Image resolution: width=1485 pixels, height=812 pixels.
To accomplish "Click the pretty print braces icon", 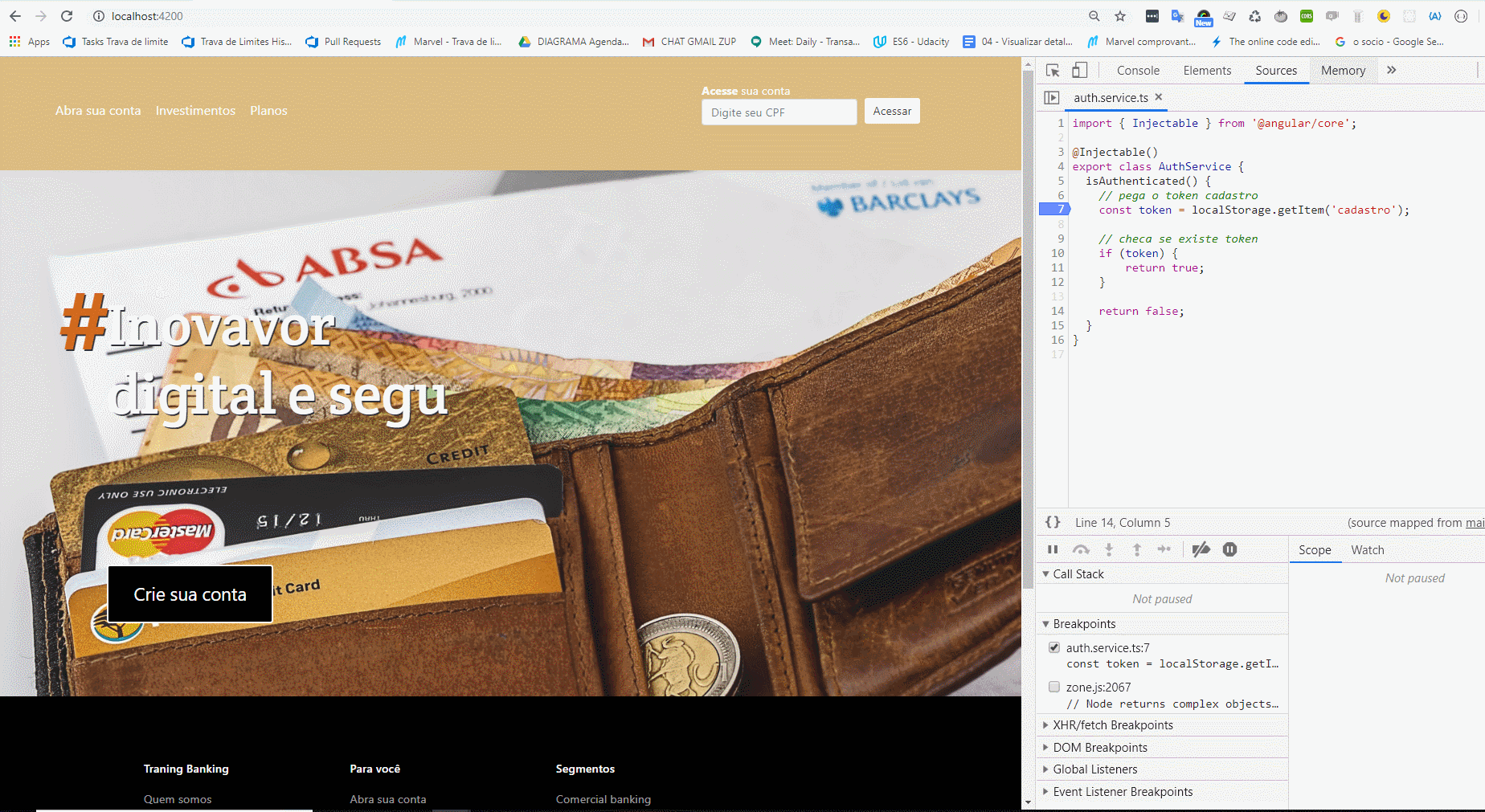I will click(1053, 522).
